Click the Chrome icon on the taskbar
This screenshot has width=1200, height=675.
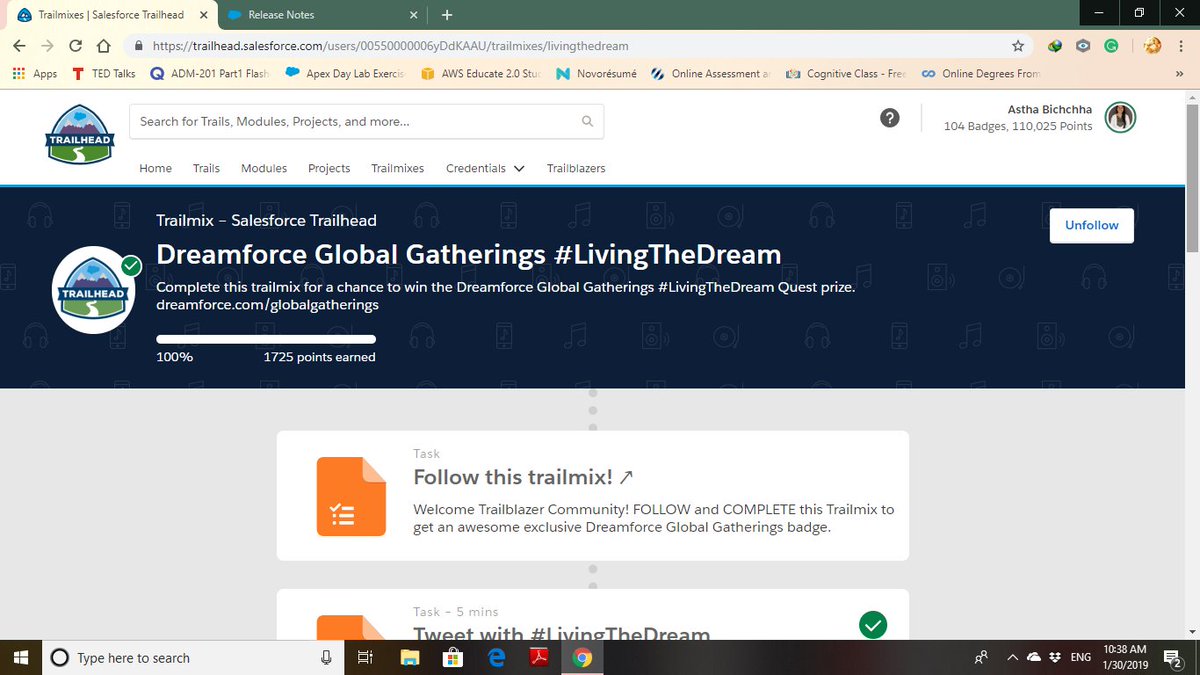click(582, 658)
